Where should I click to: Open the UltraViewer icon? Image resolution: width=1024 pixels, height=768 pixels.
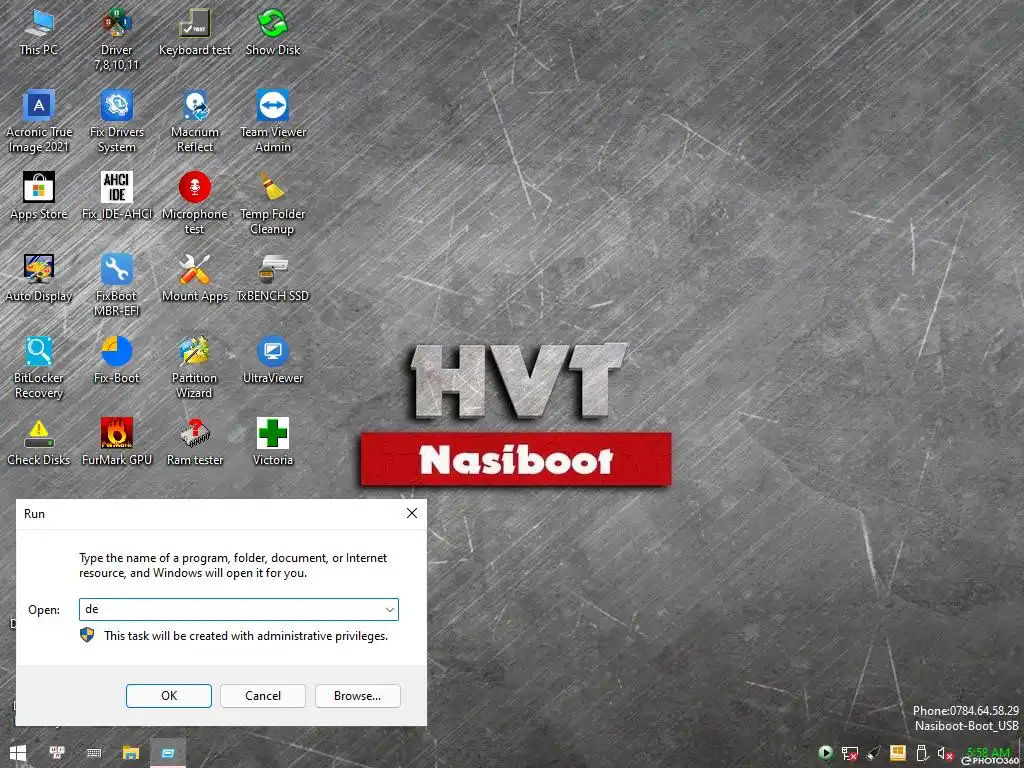click(272, 360)
